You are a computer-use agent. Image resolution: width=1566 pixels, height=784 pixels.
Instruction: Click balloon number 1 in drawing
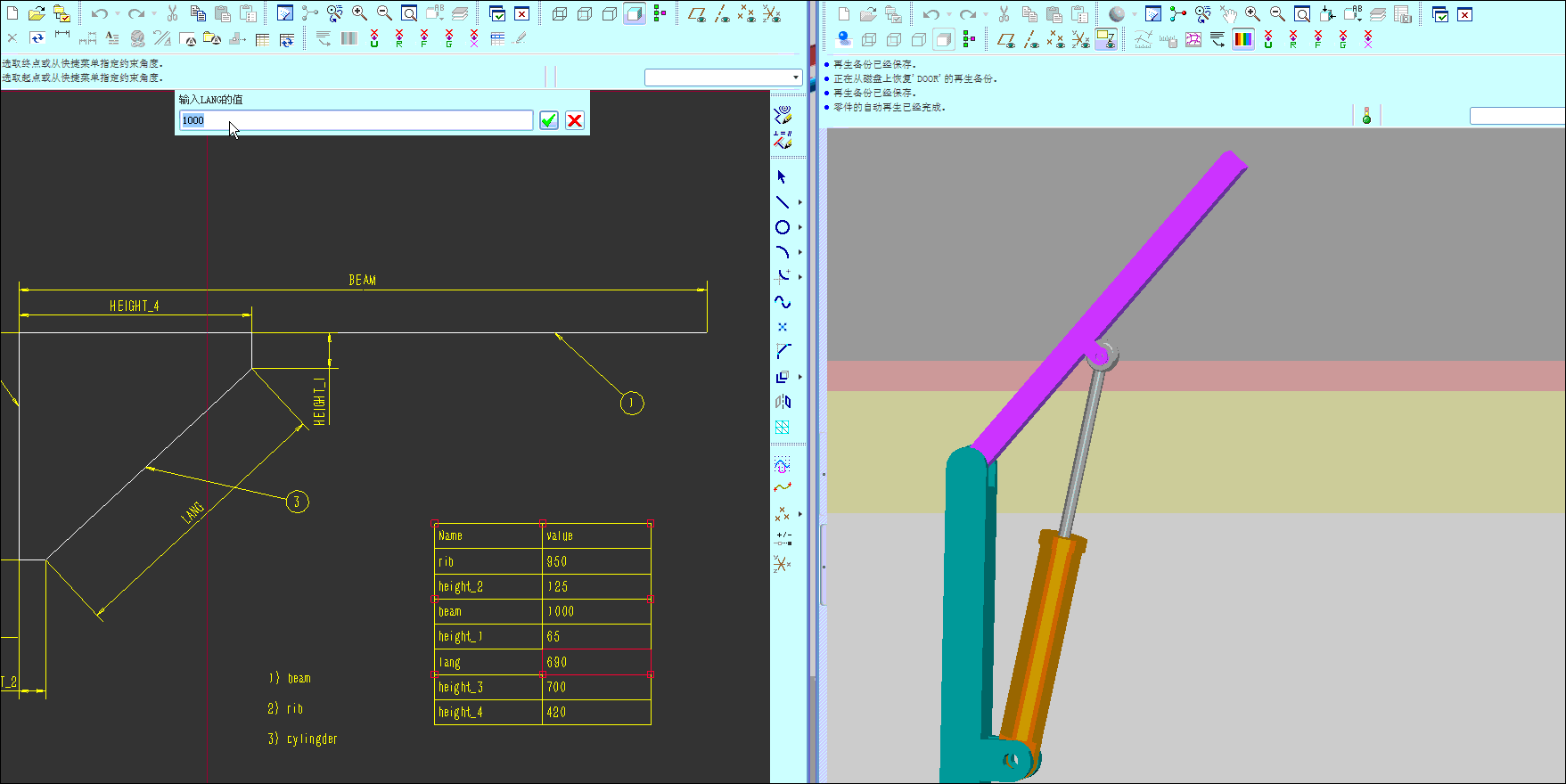pyautogui.click(x=632, y=404)
